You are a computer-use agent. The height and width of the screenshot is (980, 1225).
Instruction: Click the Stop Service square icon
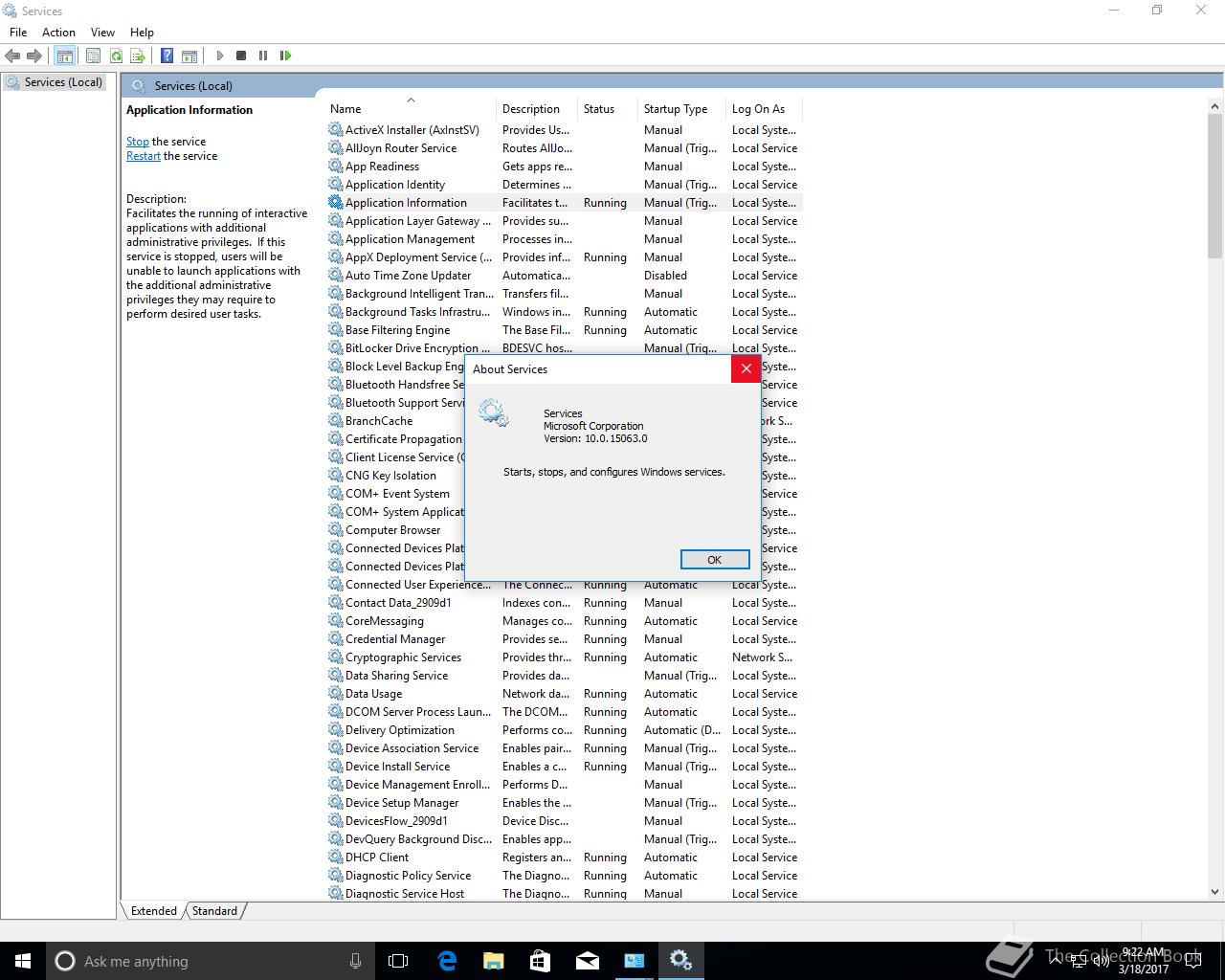coord(241,56)
